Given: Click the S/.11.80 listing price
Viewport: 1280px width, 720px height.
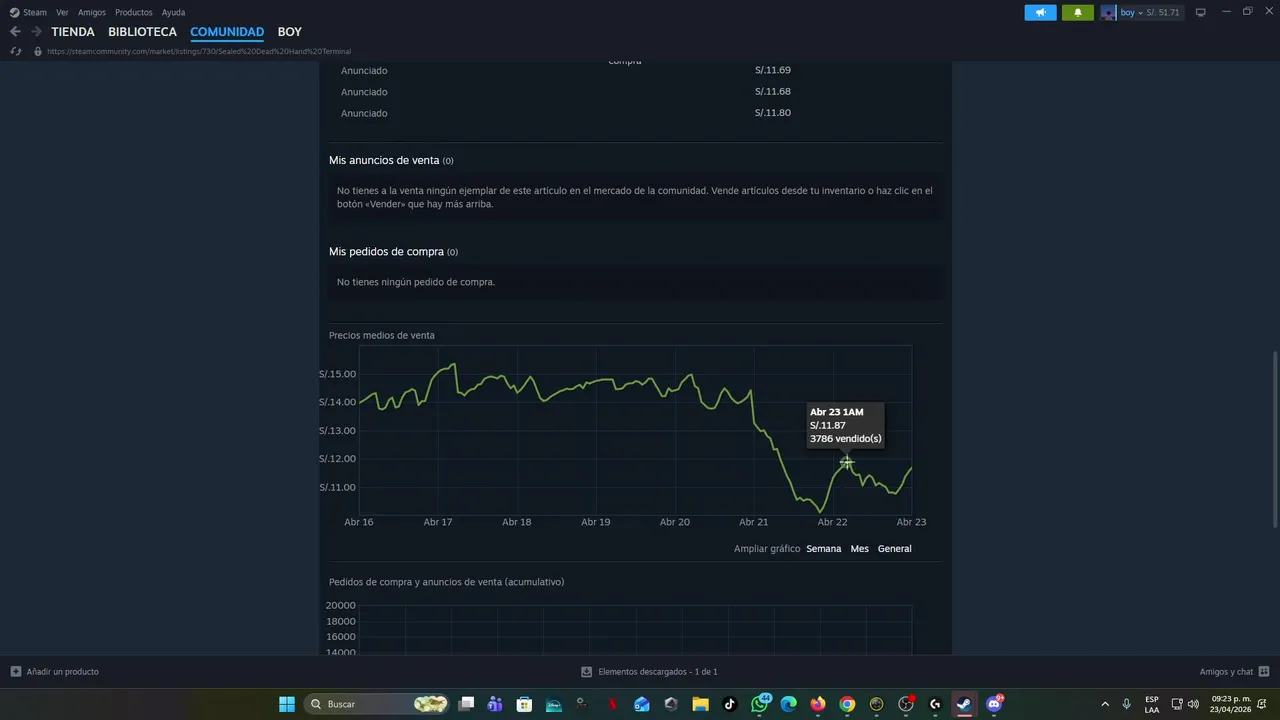Looking at the screenshot, I should 773,113.
